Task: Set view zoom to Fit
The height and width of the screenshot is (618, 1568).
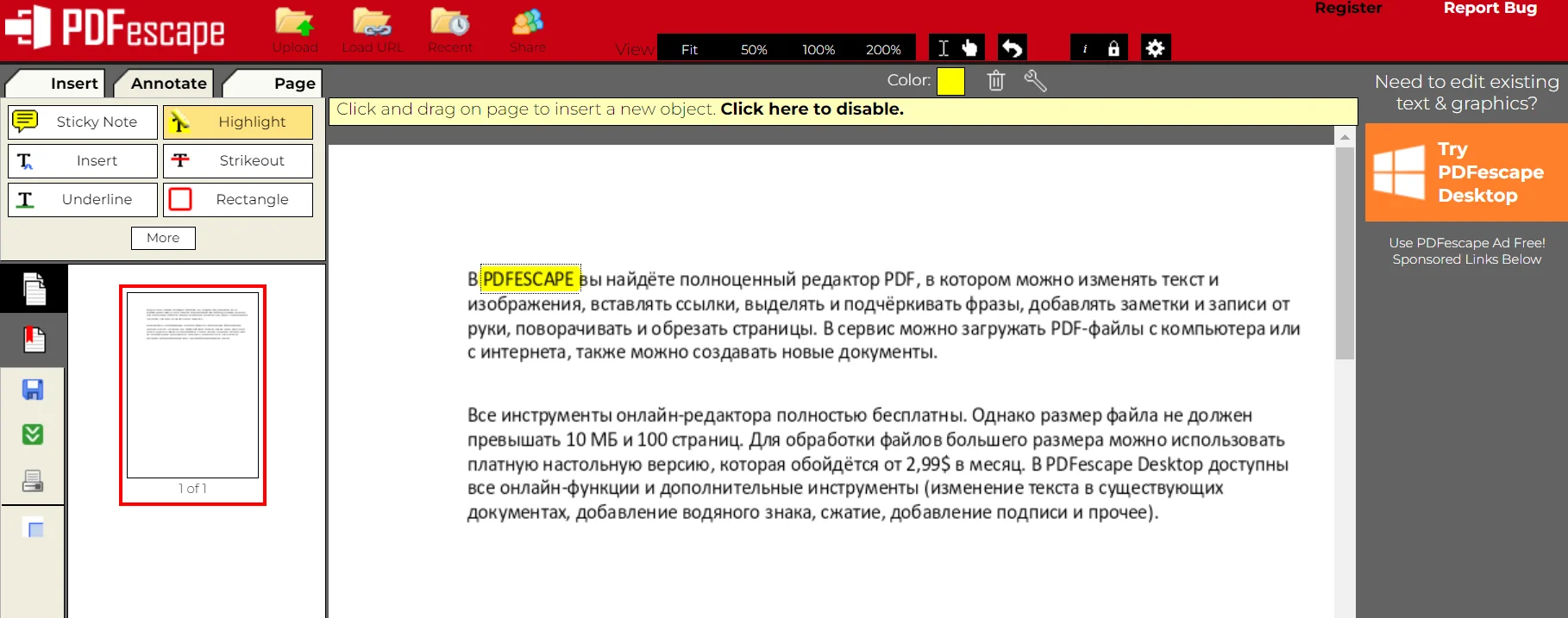Action: pos(689,49)
